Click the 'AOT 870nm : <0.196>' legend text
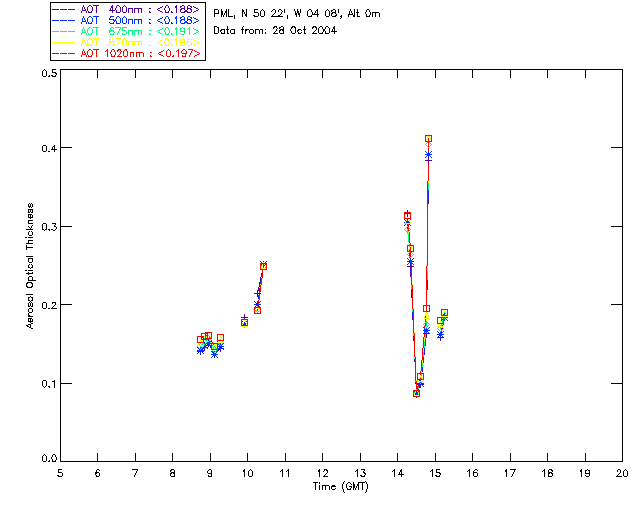The image size is (640, 512). click(140, 42)
